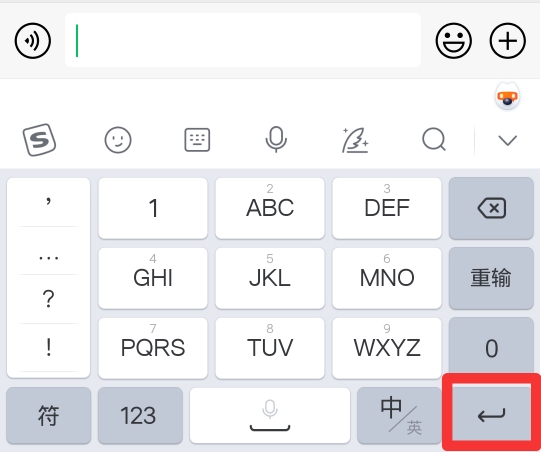541x452 pixels.
Task: Tap the ABC key
Action: point(270,208)
